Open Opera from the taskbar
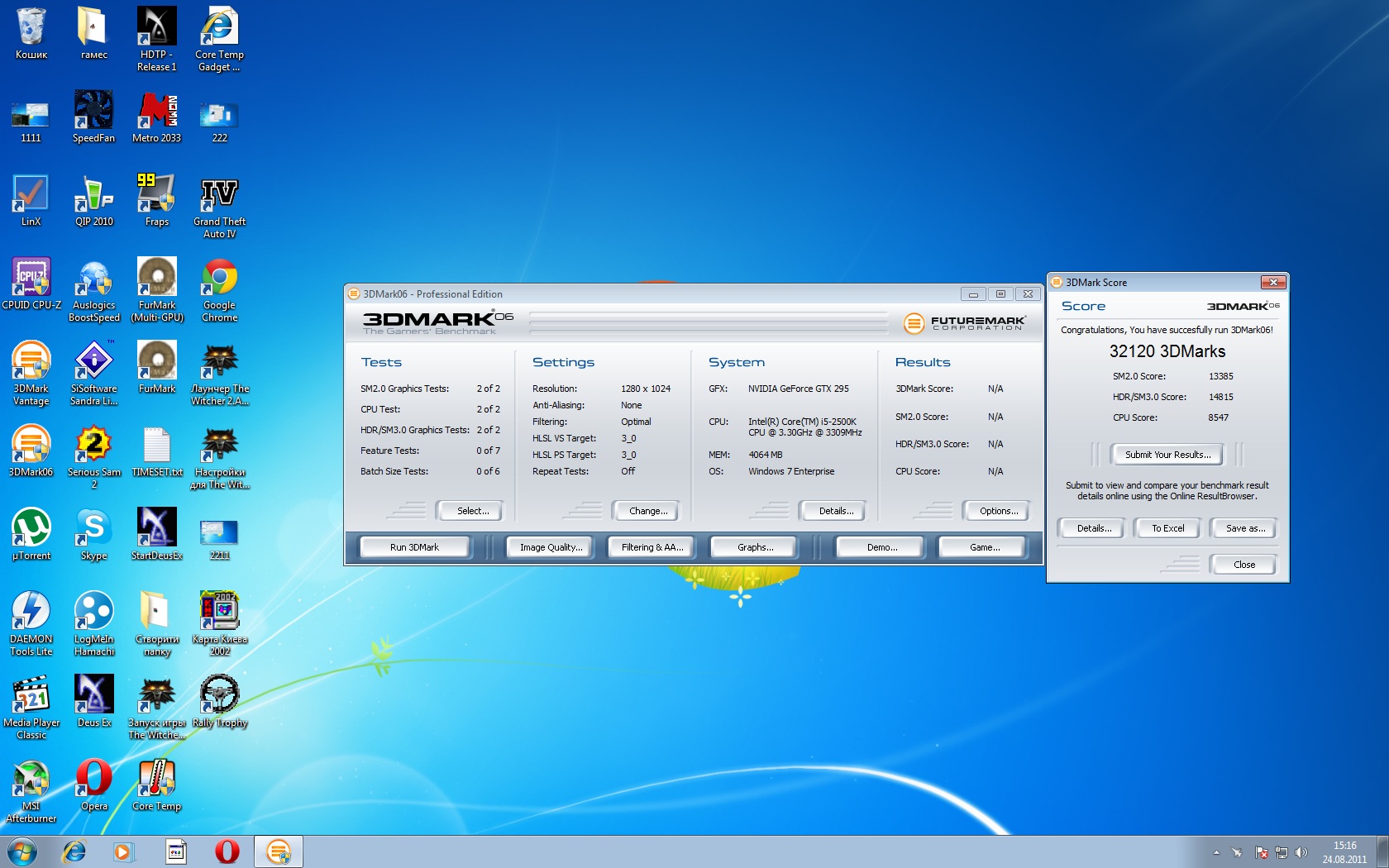Image resolution: width=1389 pixels, height=868 pixels. point(227,851)
